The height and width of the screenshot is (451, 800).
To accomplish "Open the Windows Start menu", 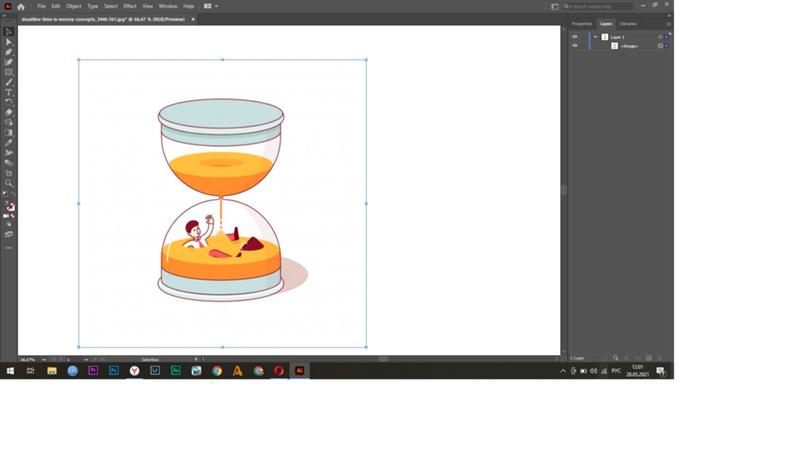I will point(10,371).
